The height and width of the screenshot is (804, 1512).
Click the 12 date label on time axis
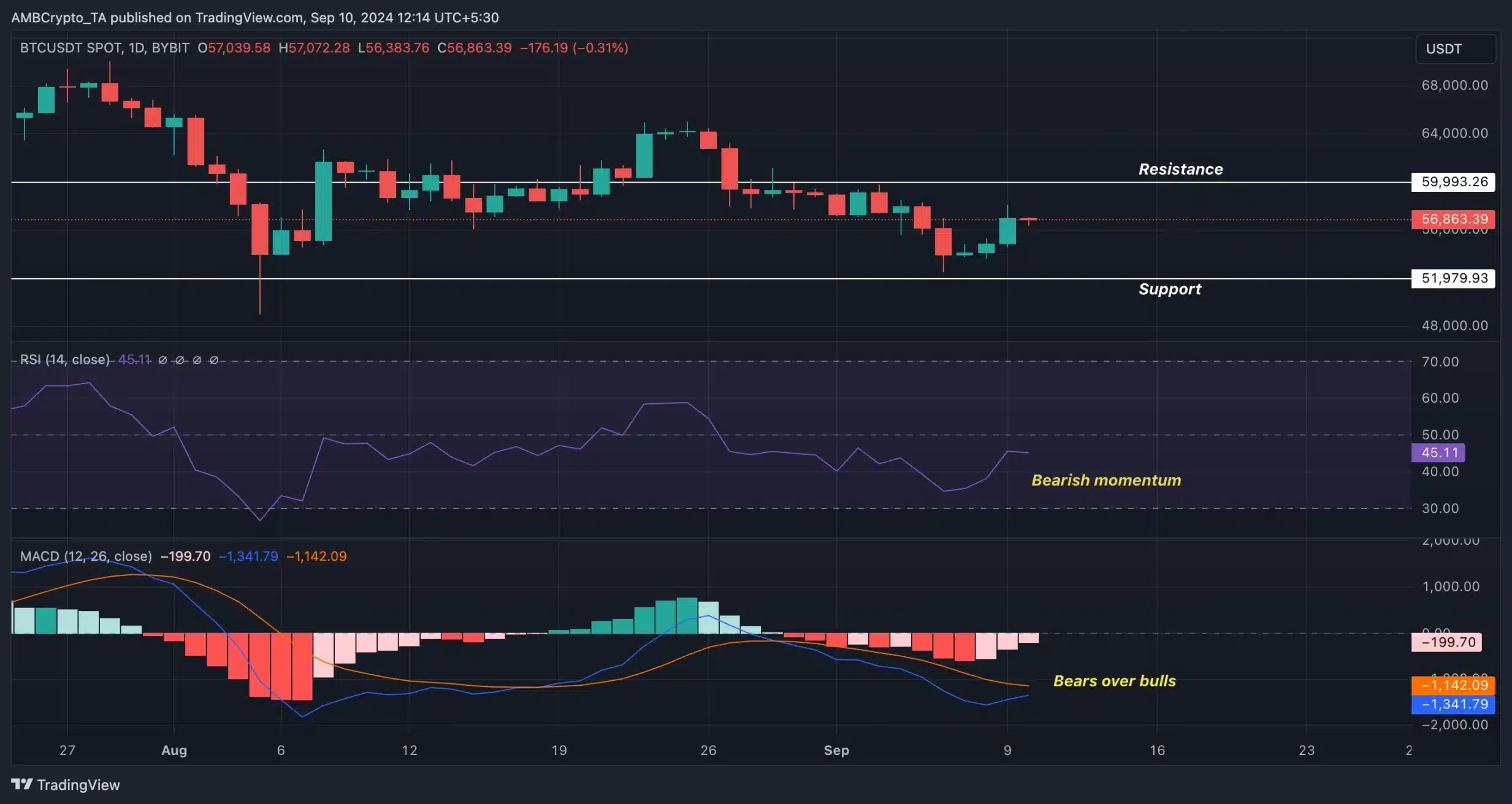click(x=410, y=750)
